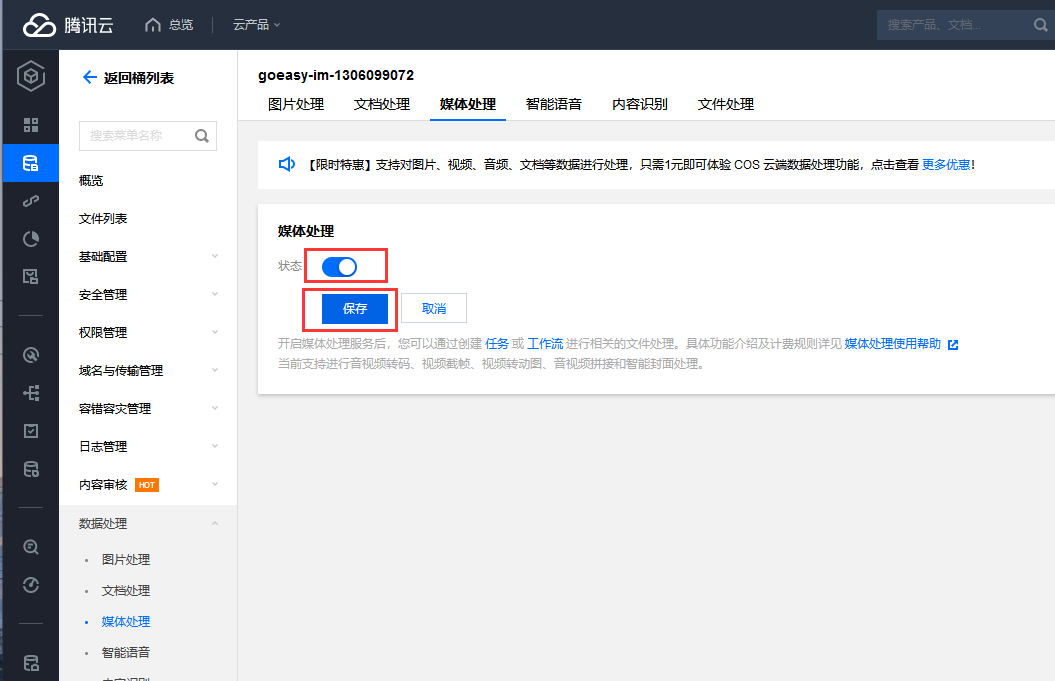The image size is (1055, 681).
Task: Click the speaker announcement icon in banner
Action: tap(287, 164)
